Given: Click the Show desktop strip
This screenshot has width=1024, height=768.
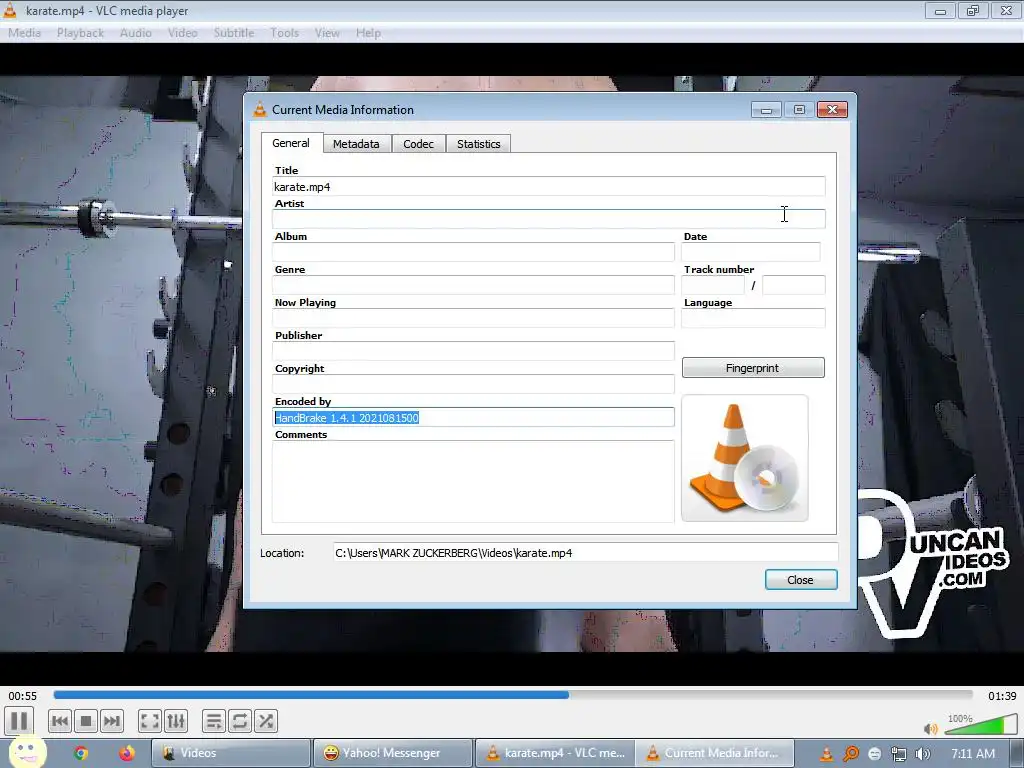Looking at the screenshot, I should point(1019,753).
